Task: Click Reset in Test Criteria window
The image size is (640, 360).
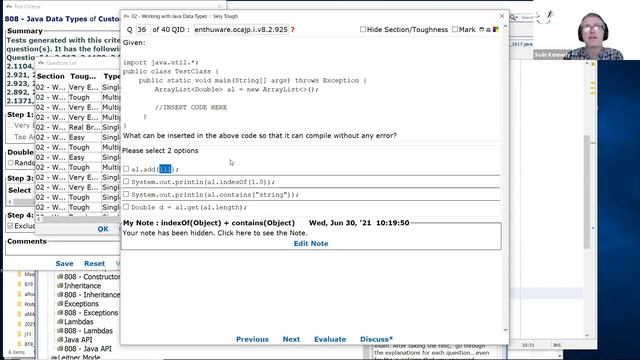Action: click(x=94, y=264)
